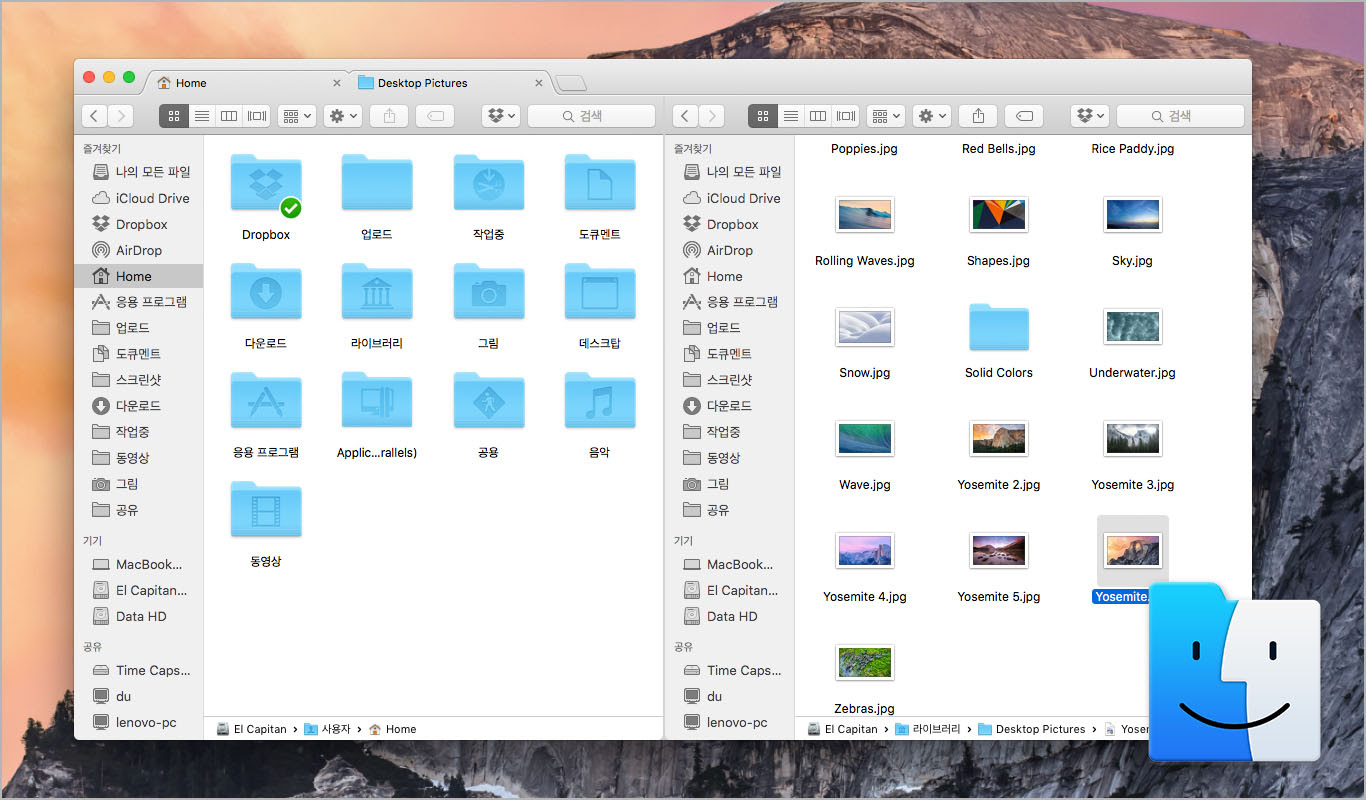Click Desktop Pictures in the path bar

(1032, 729)
